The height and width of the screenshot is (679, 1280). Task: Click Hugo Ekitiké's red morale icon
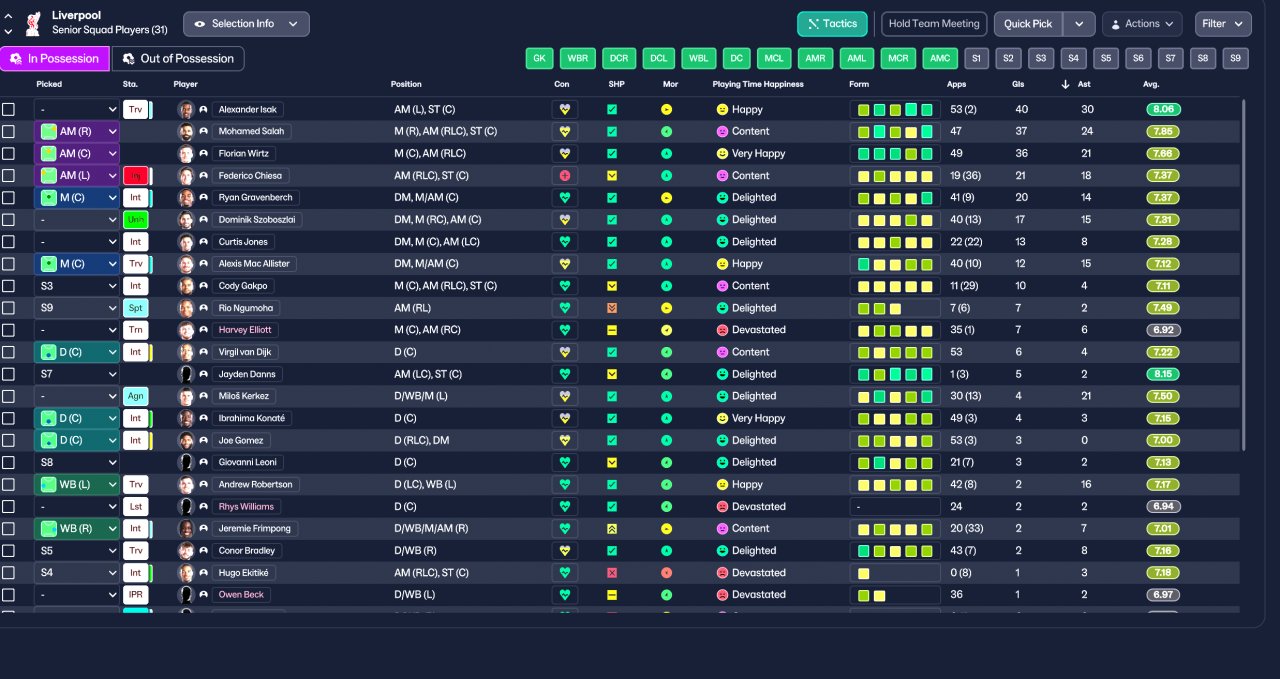(x=666, y=573)
